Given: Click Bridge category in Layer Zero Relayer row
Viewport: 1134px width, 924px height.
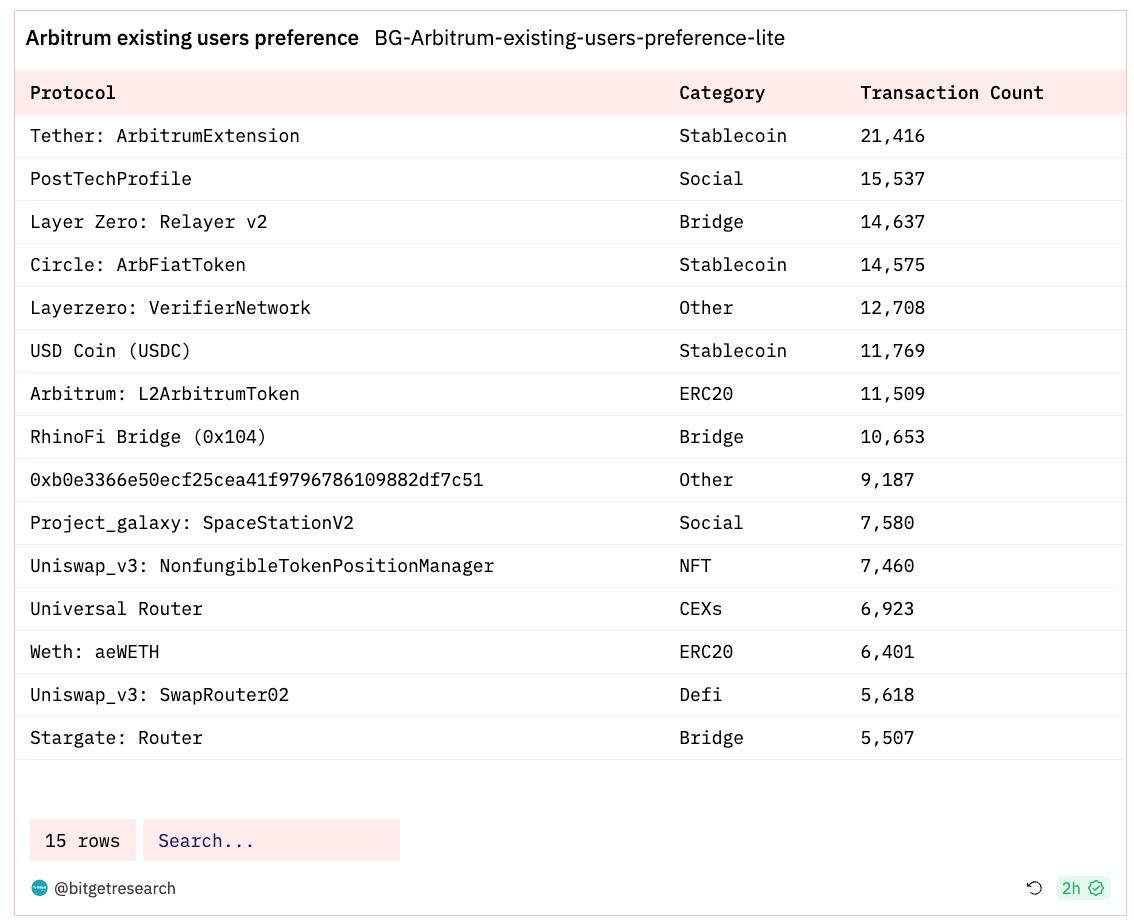Looking at the screenshot, I should pyautogui.click(x=711, y=222).
